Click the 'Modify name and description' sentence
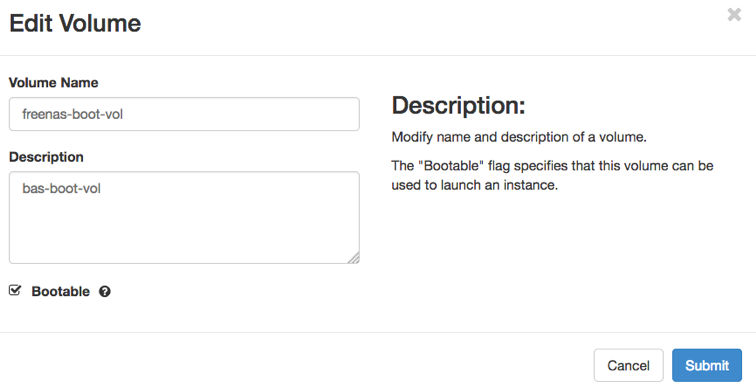756x387 pixels. 519,137
